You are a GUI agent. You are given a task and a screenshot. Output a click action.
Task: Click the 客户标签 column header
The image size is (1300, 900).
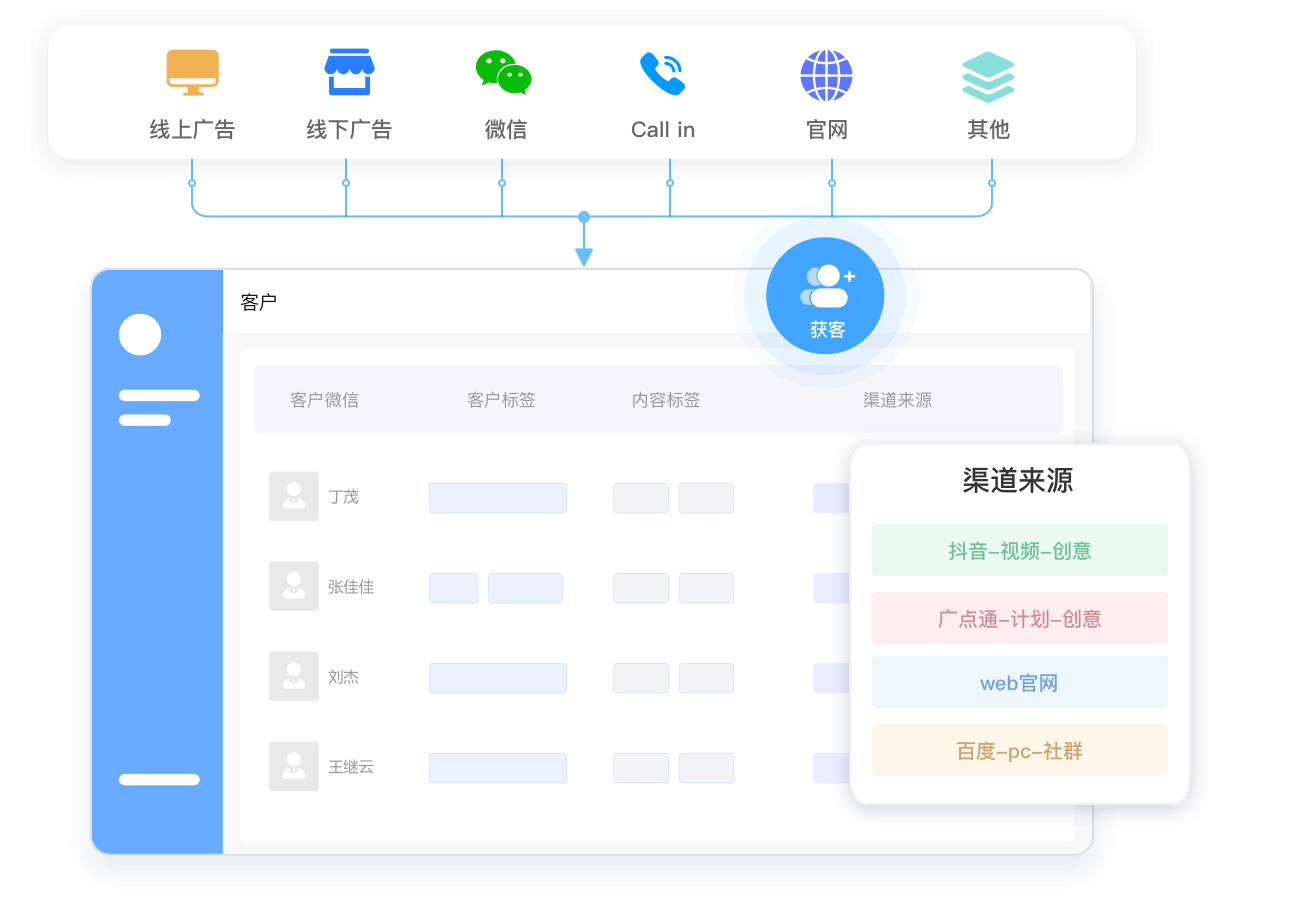[x=501, y=400]
